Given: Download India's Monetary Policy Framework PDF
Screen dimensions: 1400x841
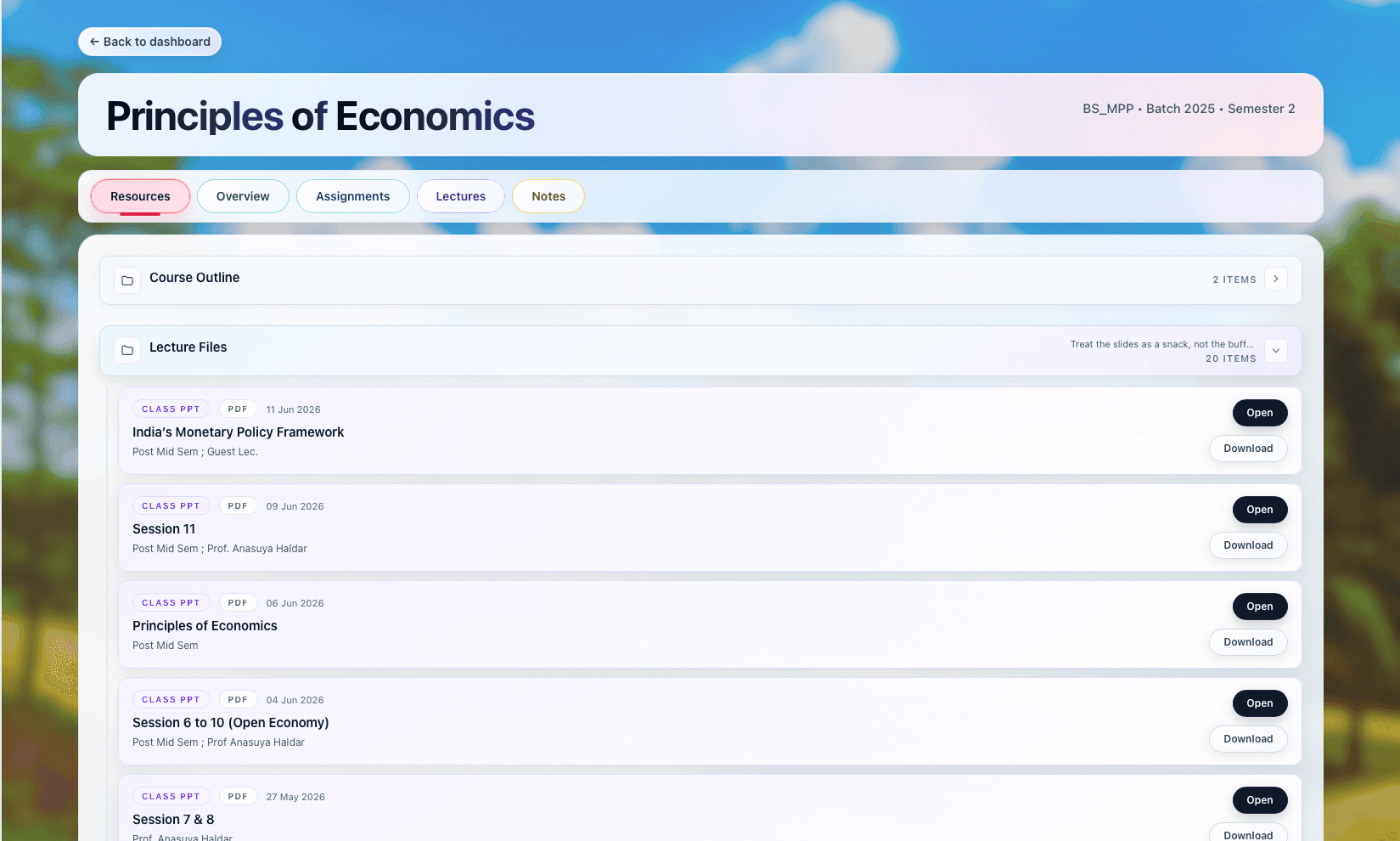Looking at the screenshot, I should pos(1248,449).
